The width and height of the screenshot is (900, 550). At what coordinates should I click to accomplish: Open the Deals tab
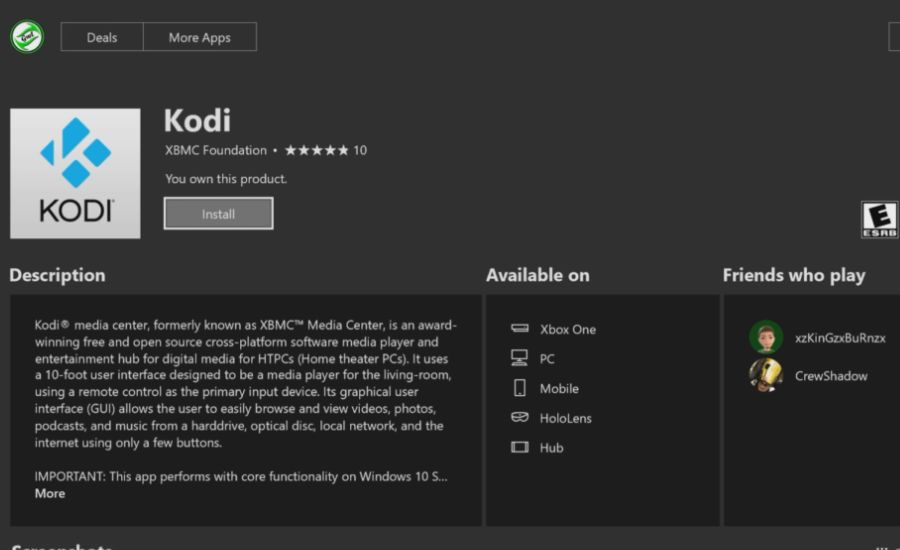tap(102, 37)
